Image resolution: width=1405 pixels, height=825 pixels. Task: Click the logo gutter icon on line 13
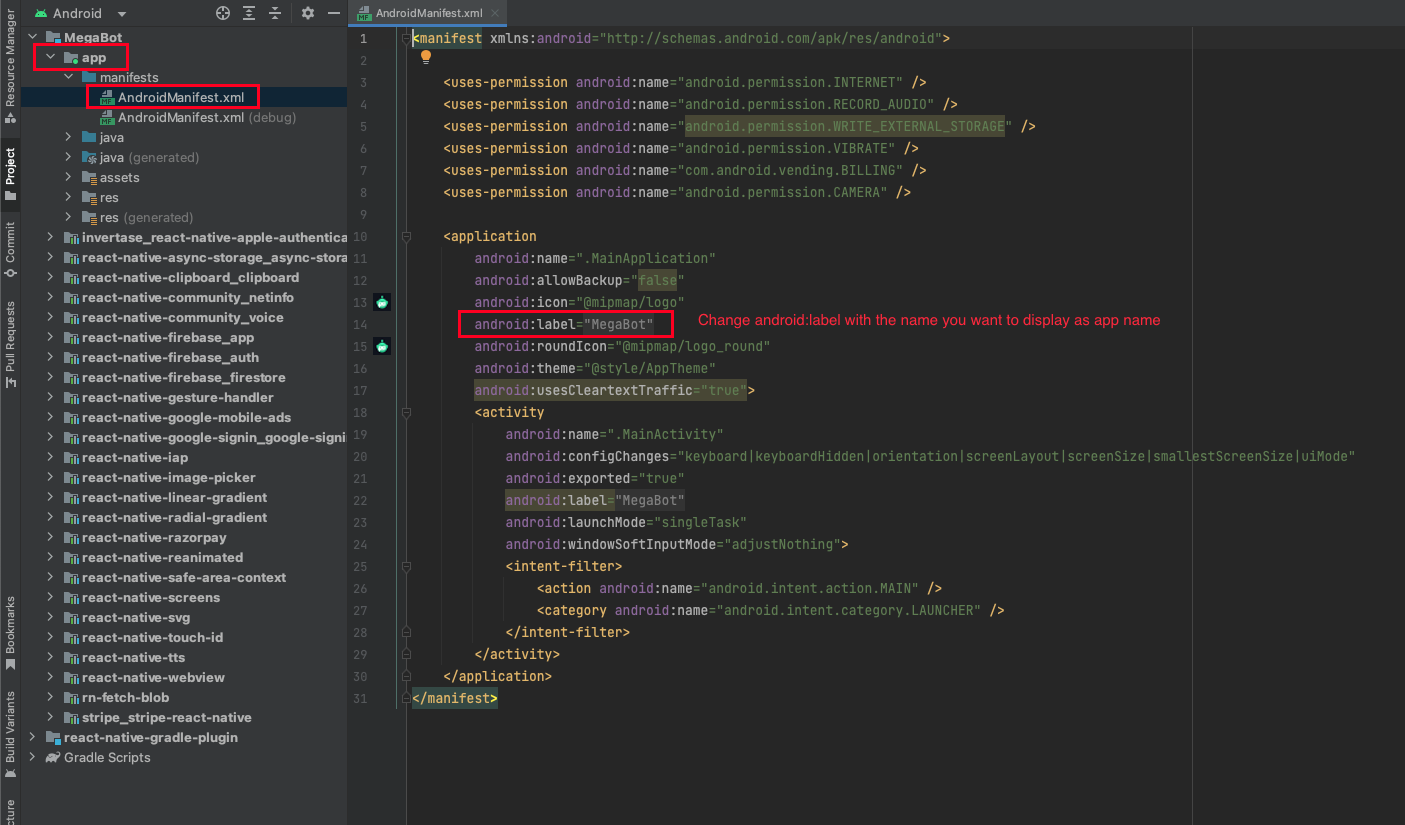tap(382, 302)
